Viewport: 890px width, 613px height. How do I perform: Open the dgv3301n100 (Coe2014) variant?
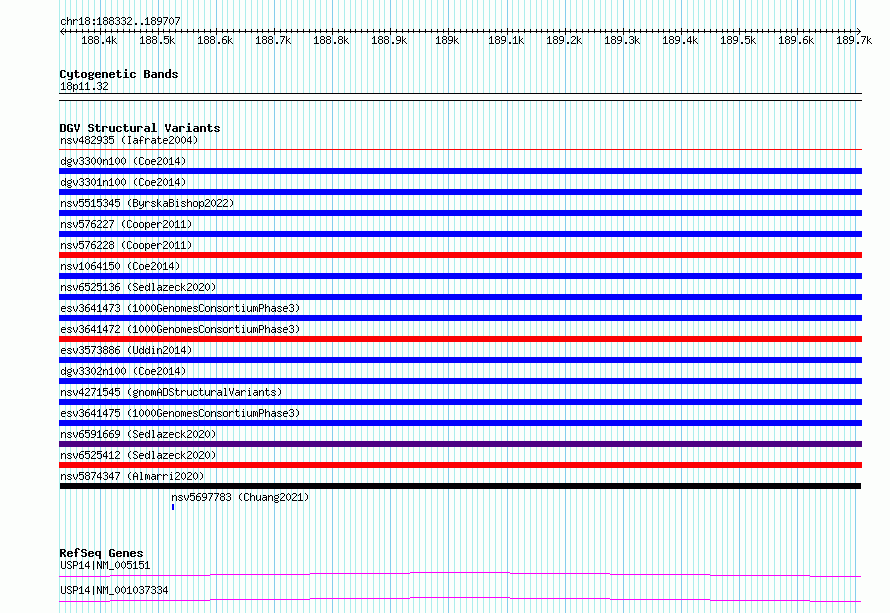pyautogui.click(x=123, y=182)
